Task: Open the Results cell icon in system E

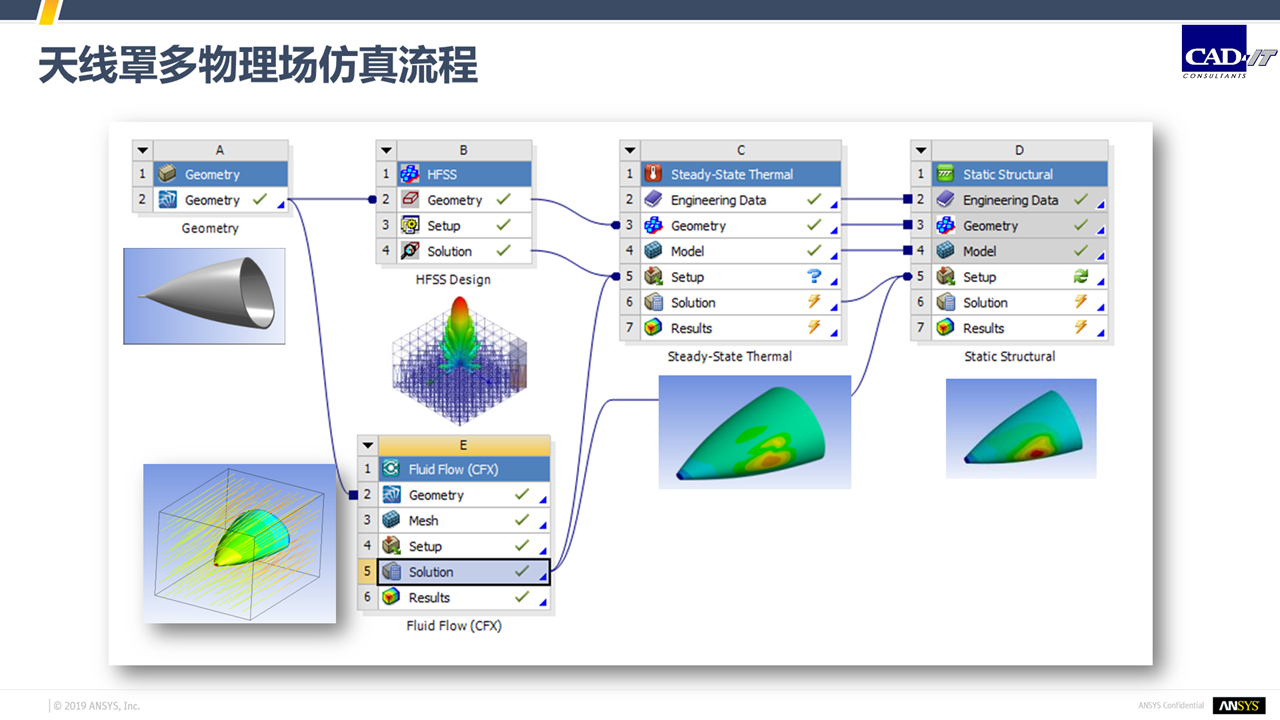Action: coord(391,597)
